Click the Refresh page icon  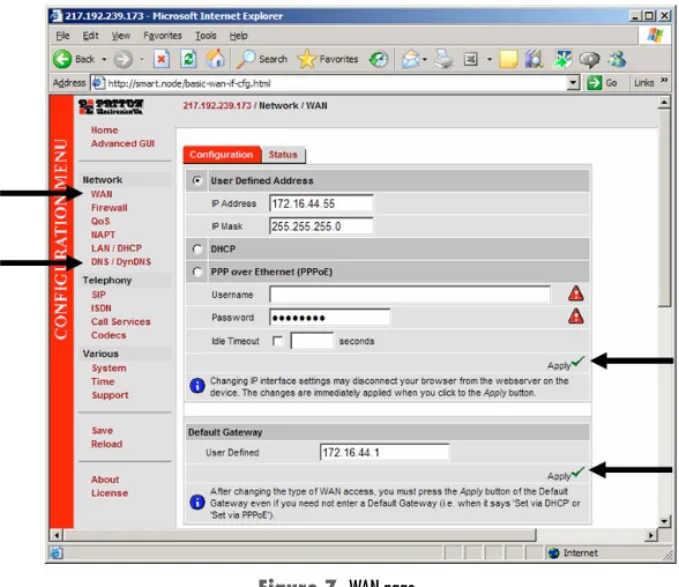coord(188,59)
